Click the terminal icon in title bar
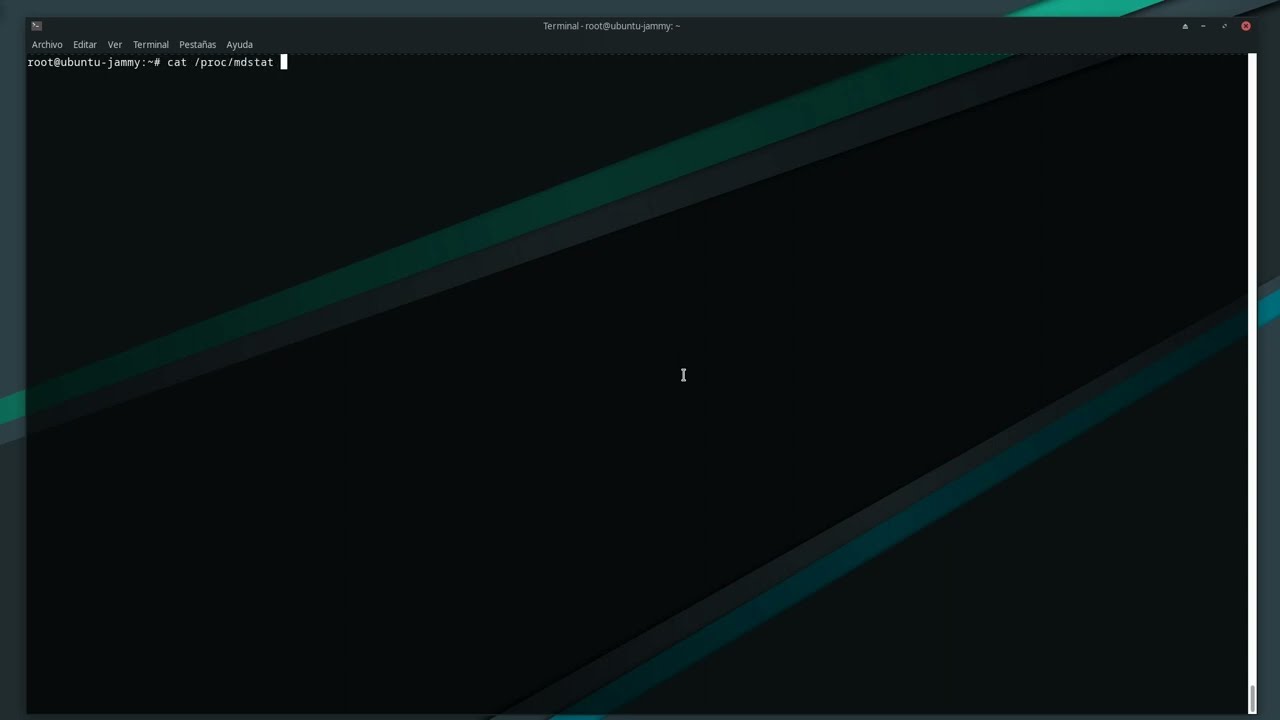Image resolution: width=1280 pixels, height=720 pixels. point(37,26)
